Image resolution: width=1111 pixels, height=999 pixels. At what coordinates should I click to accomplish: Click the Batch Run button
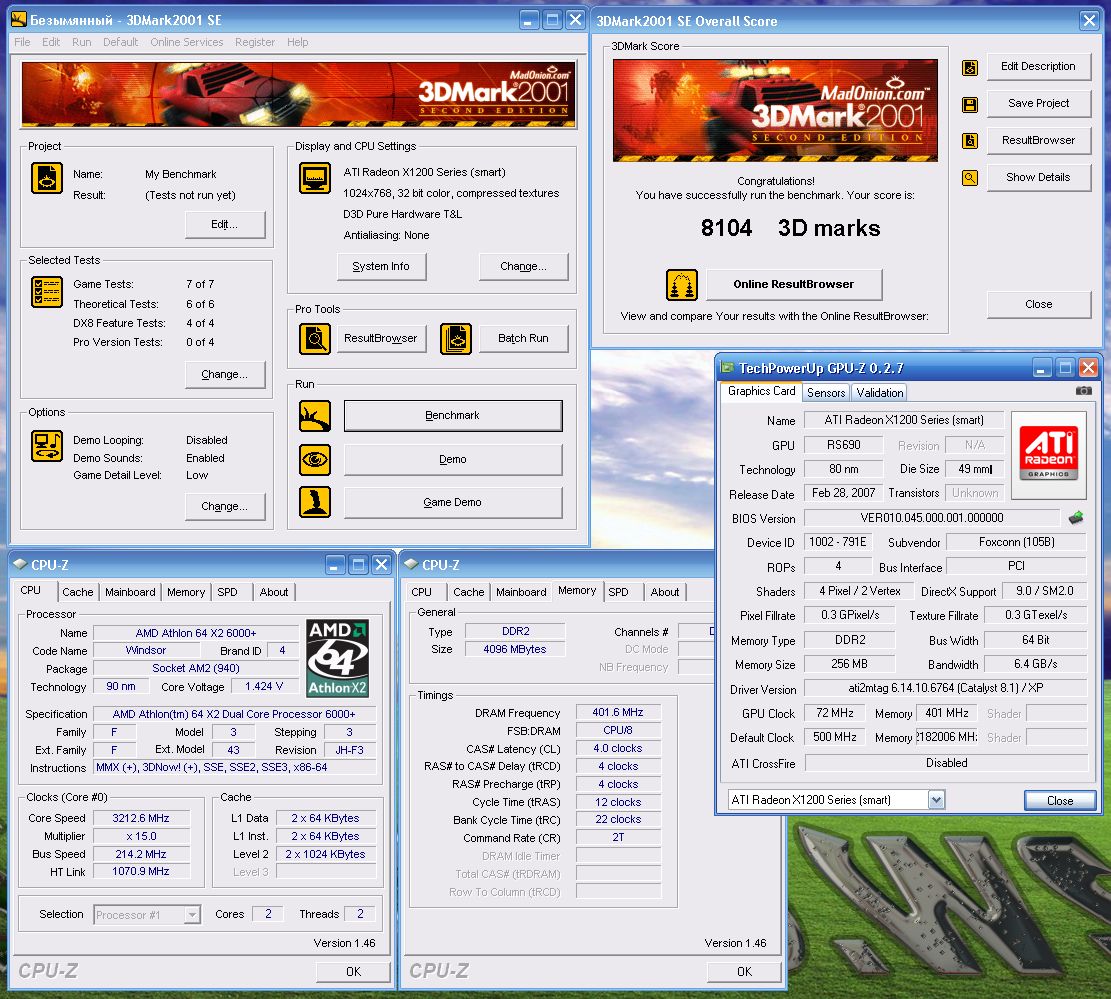[x=524, y=339]
